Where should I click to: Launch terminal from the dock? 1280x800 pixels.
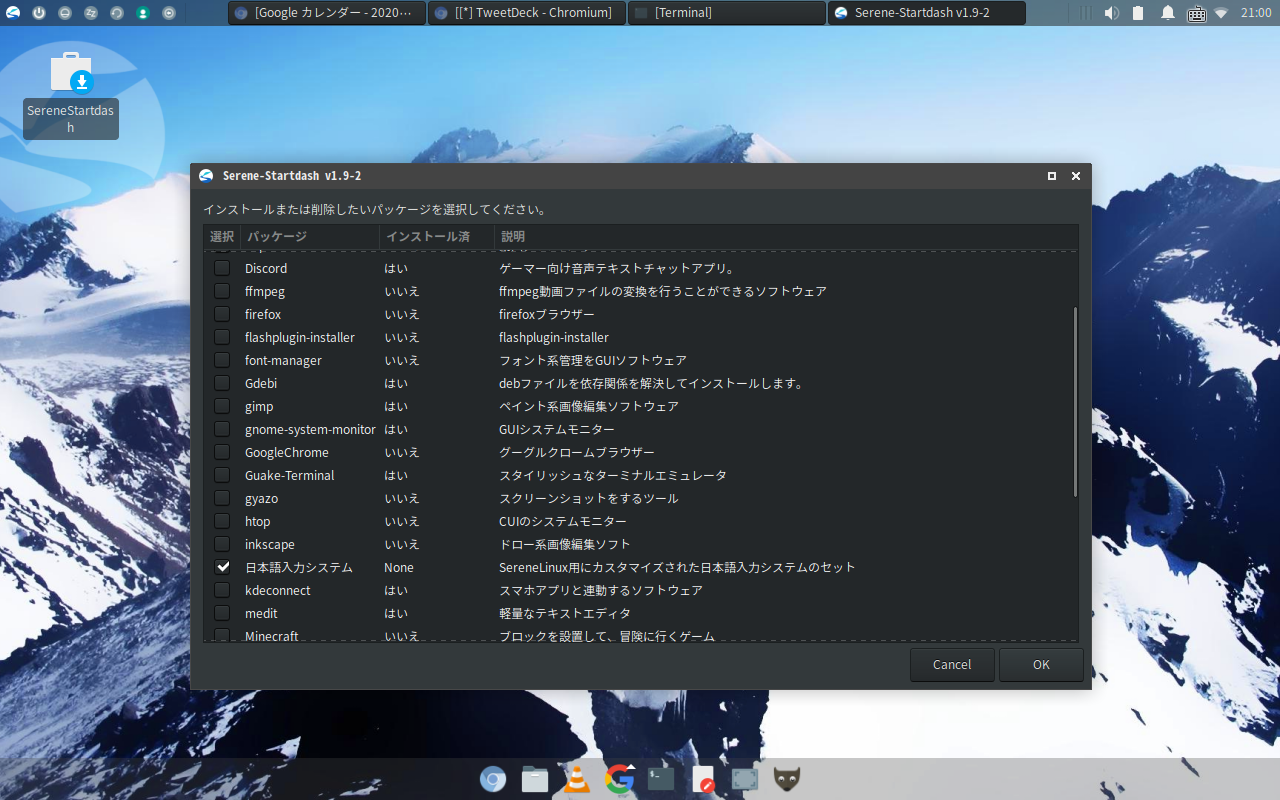tap(661, 779)
